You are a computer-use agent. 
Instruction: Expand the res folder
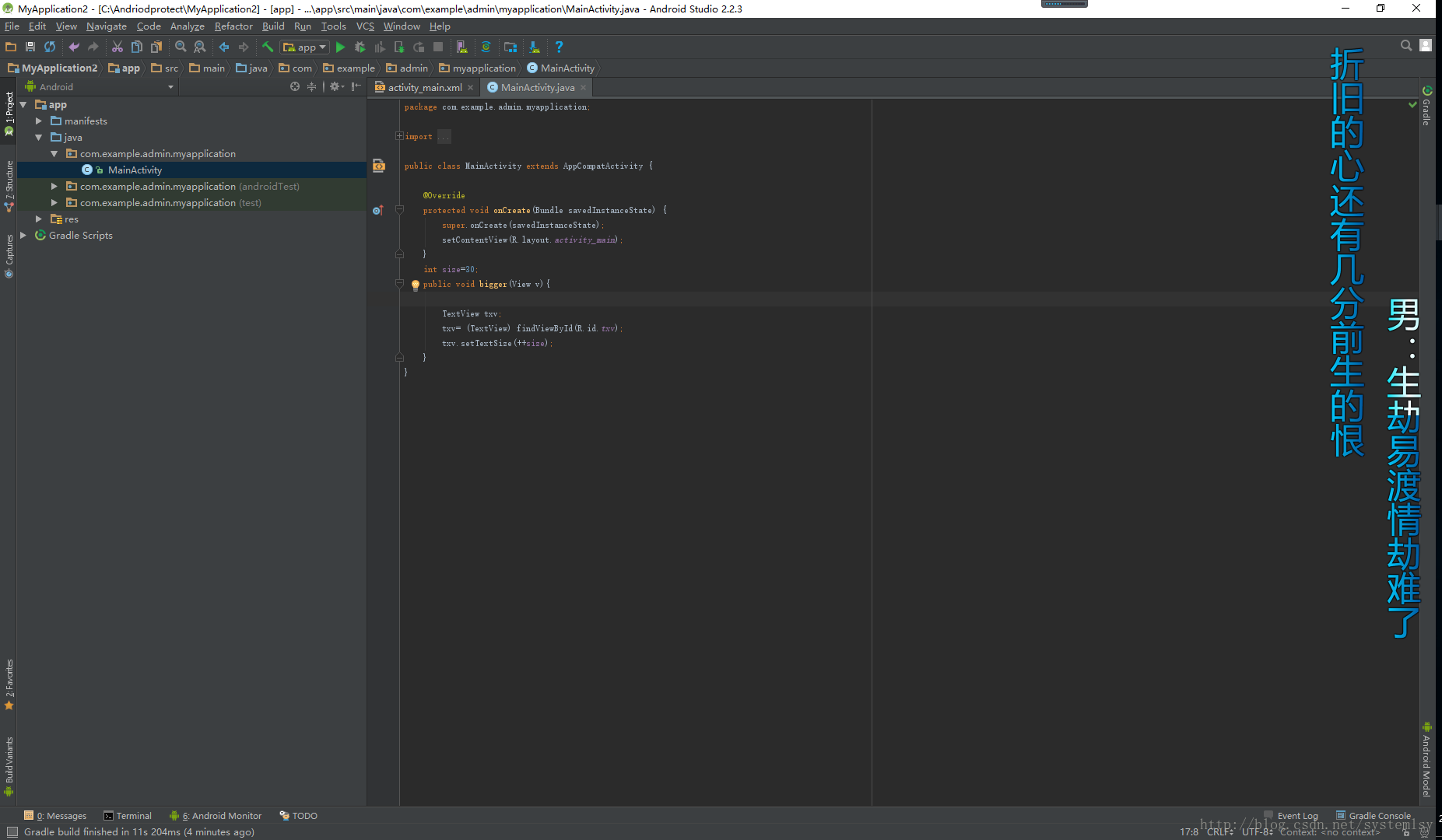tap(39, 219)
